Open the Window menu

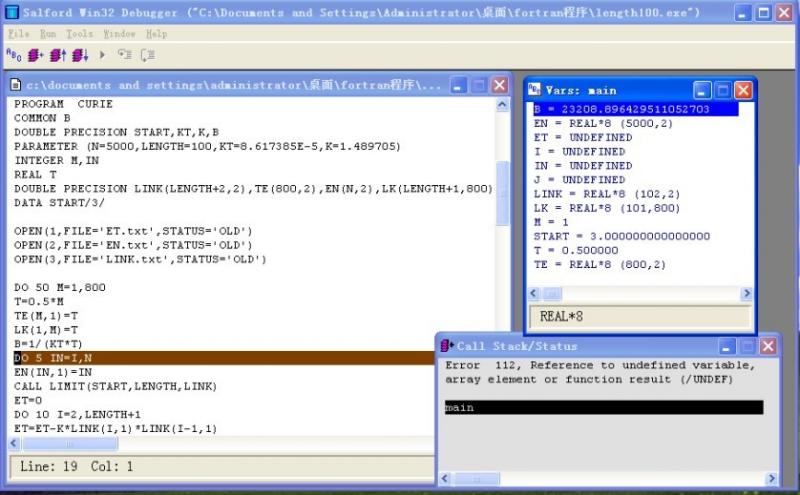(x=119, y=34)
